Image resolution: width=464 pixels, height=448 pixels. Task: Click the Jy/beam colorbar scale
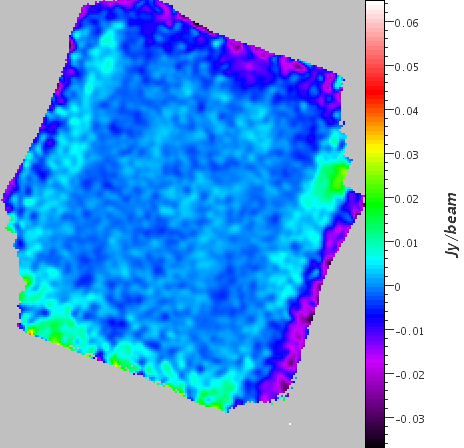click(375, 224)
